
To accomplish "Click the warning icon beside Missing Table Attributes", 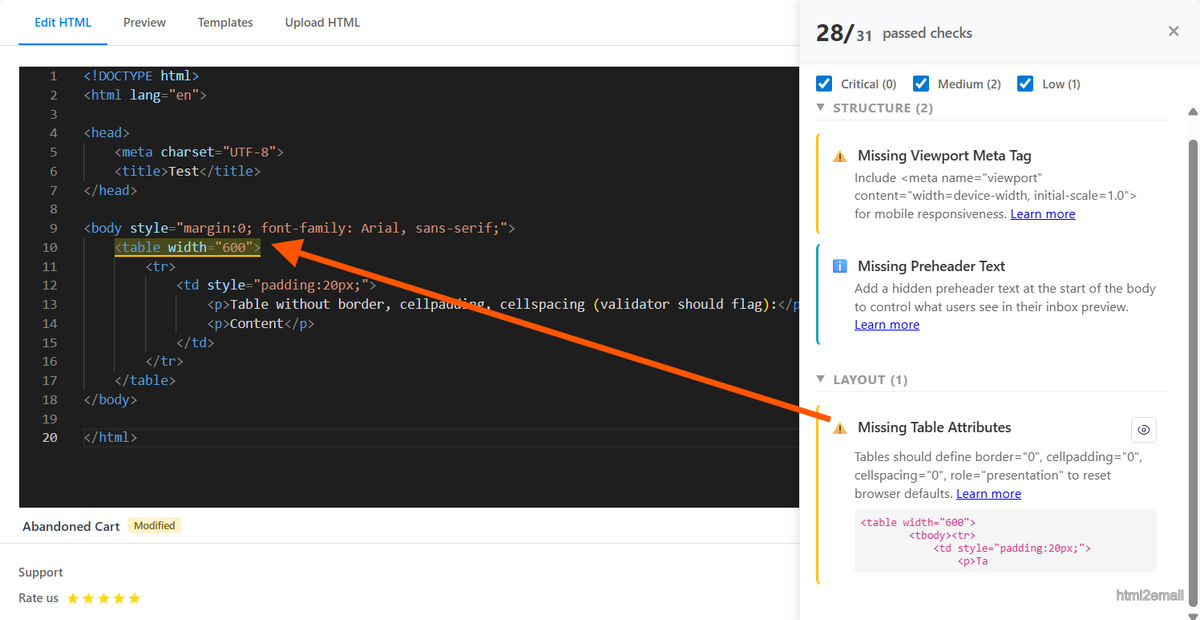I will pos(840,427).
